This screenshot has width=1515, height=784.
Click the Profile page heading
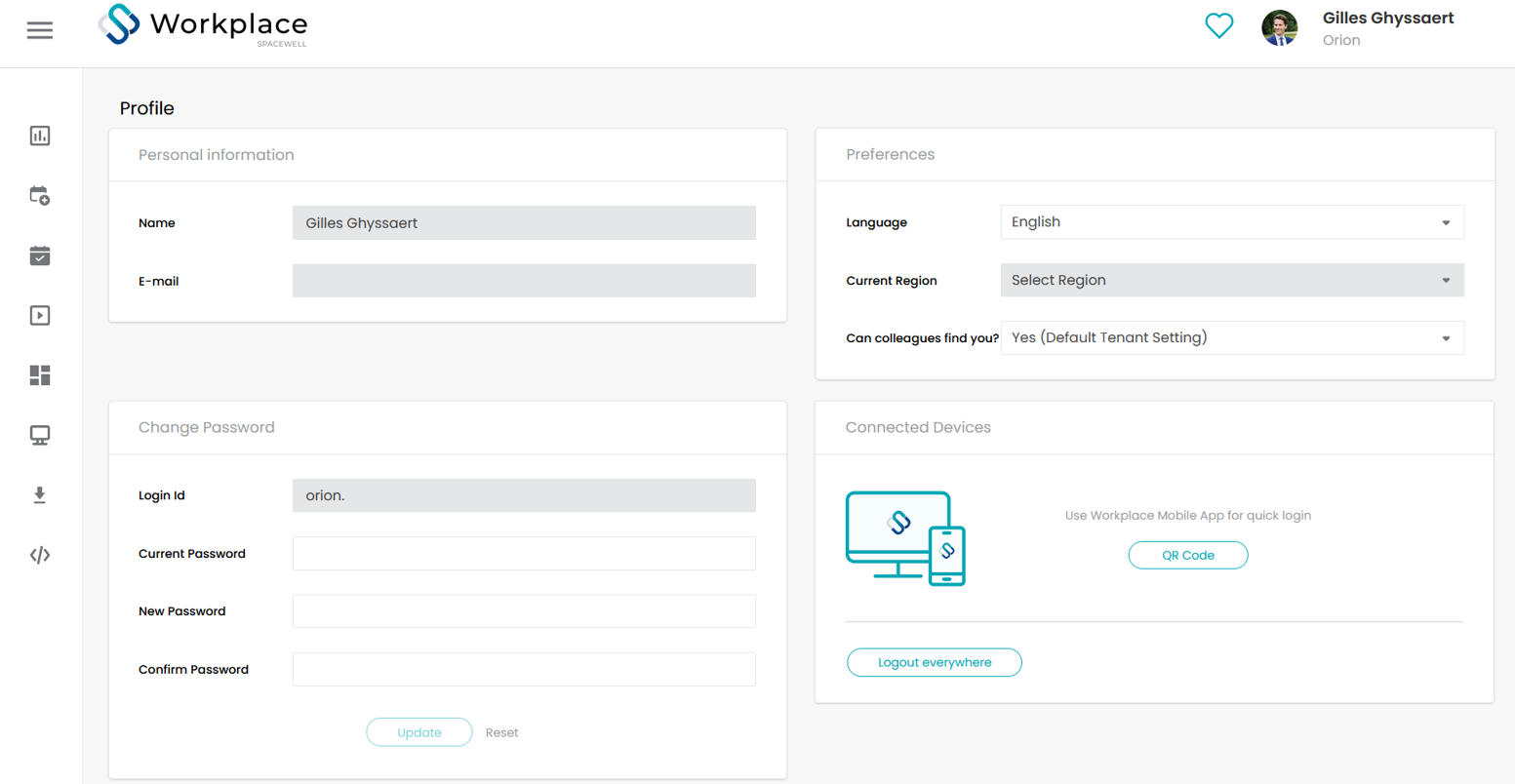coord(147,108)
